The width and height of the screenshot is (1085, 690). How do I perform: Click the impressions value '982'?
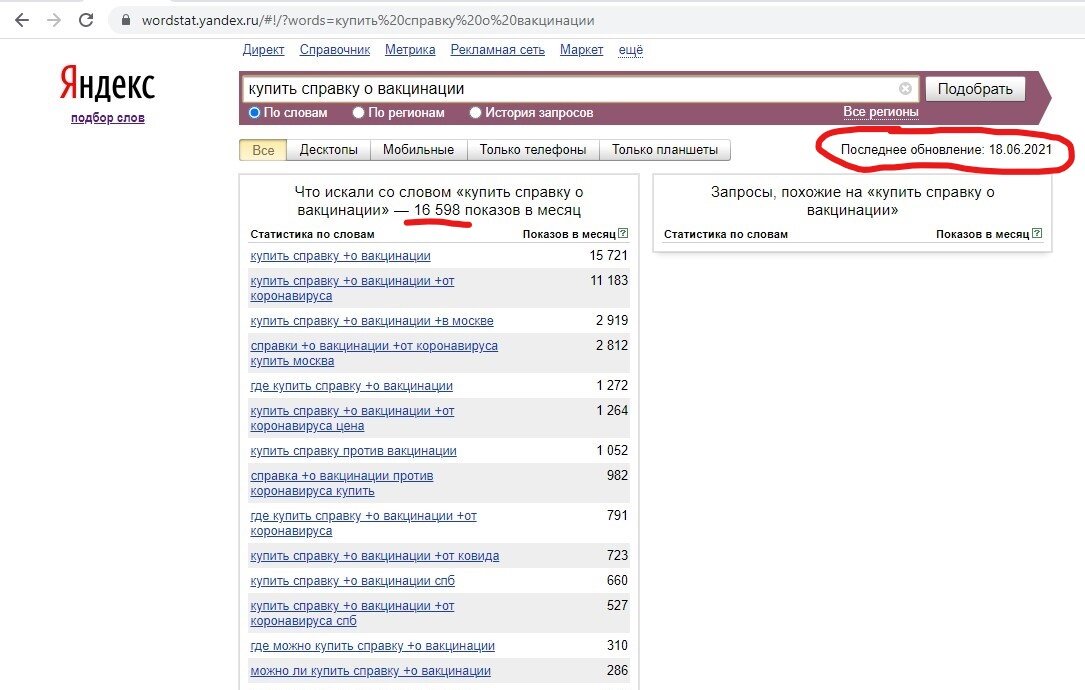click(617, 475)
